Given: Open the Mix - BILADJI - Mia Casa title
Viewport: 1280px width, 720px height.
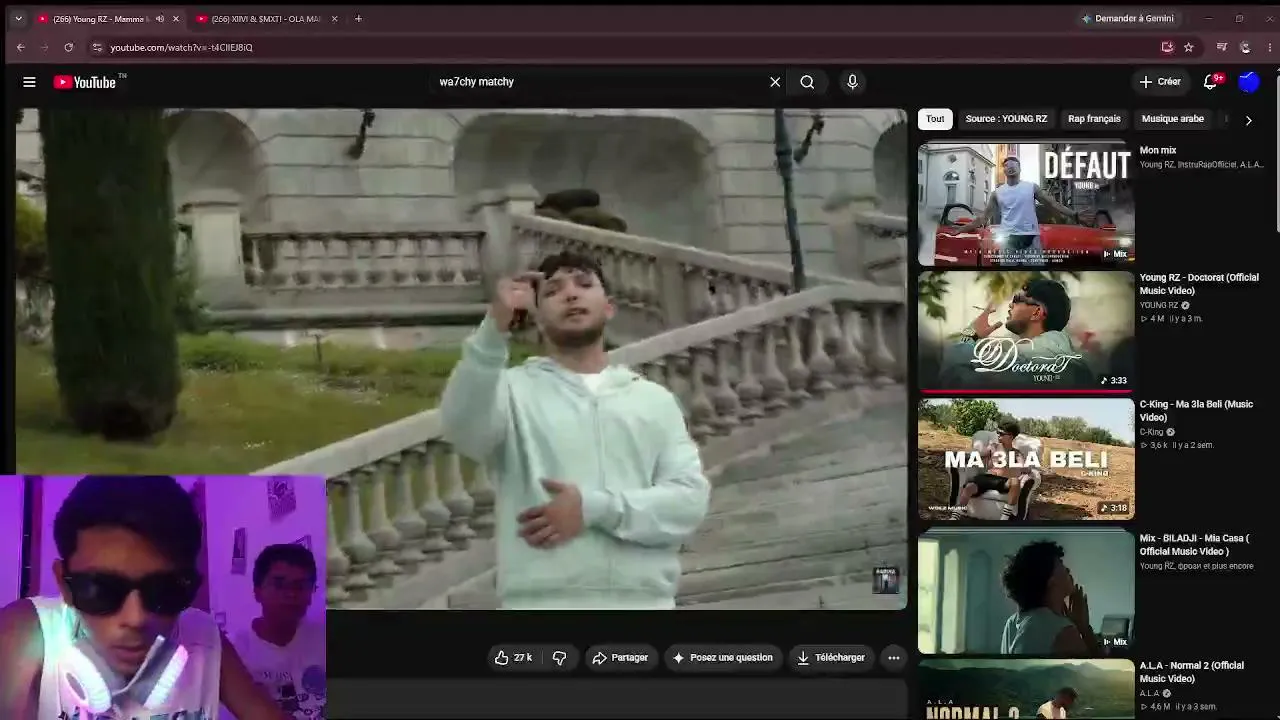Looking at the screenshot, I should click(x=1194, y=545).
